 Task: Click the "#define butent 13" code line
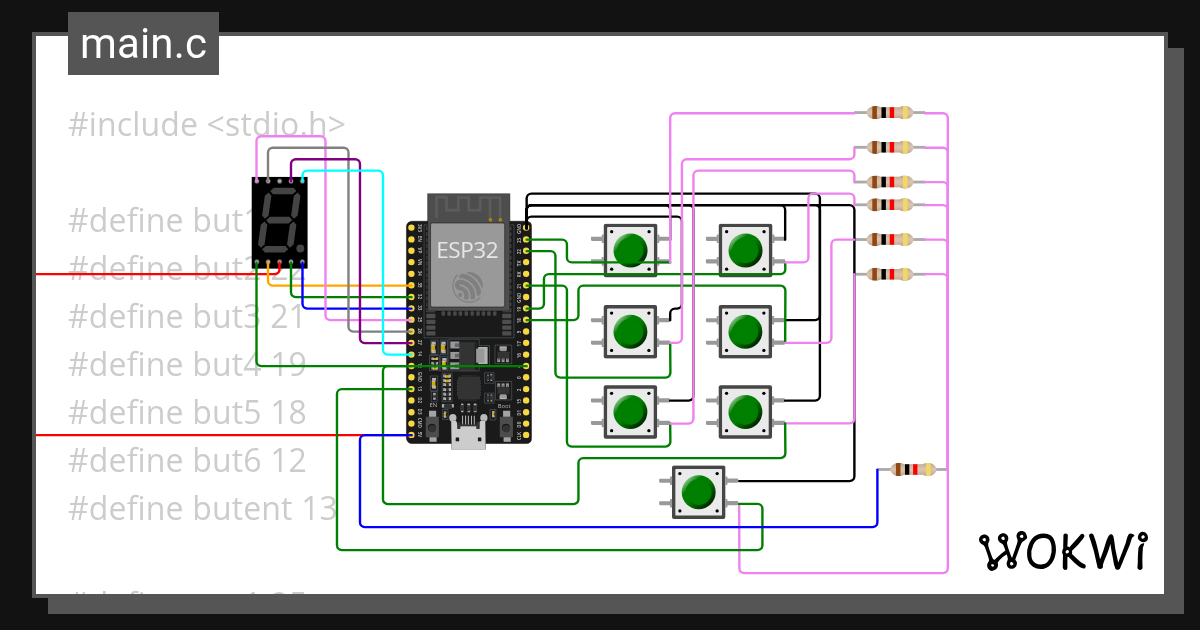tap(200, 508)
